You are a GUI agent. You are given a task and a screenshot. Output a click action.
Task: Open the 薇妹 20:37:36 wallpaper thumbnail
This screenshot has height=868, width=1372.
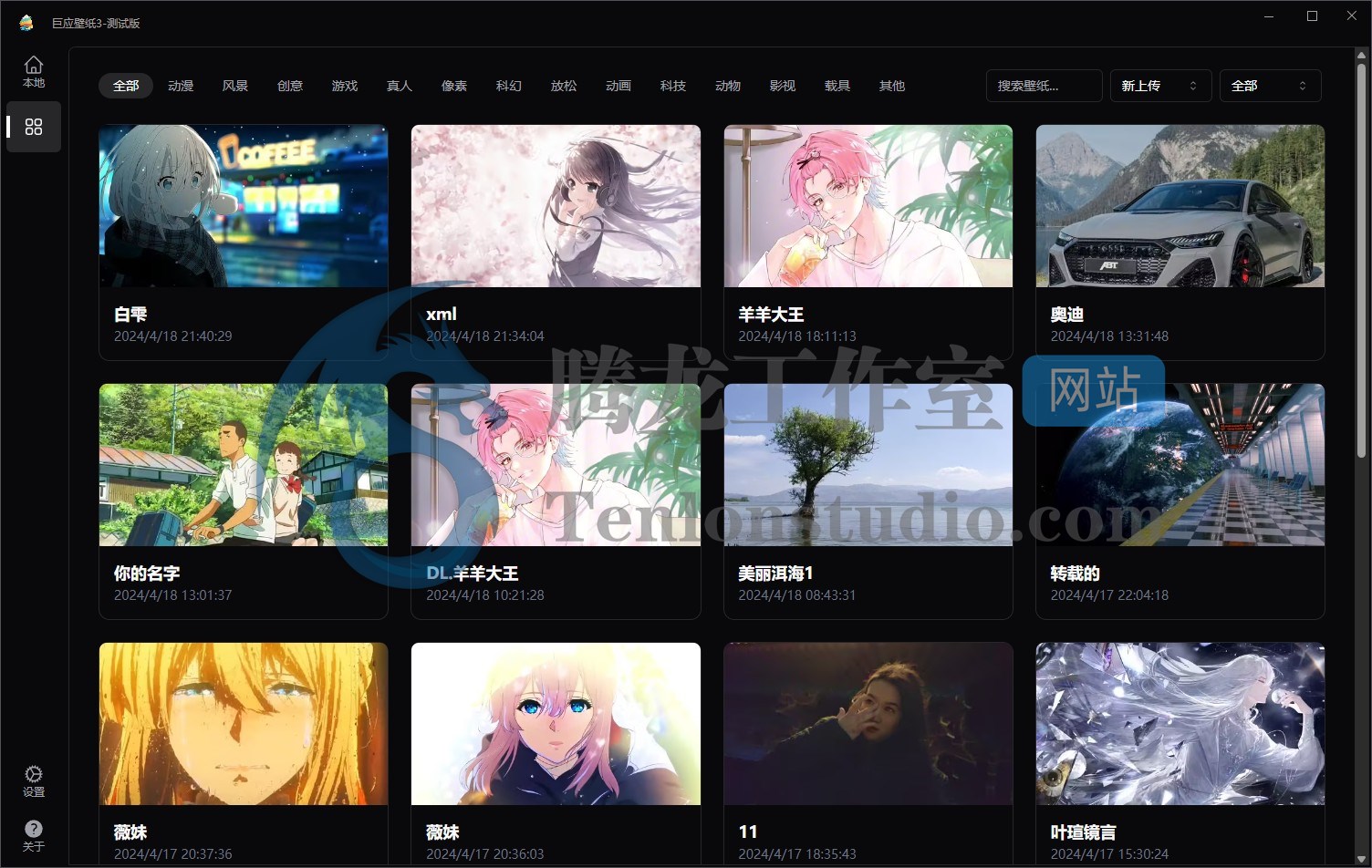[244, 724]
